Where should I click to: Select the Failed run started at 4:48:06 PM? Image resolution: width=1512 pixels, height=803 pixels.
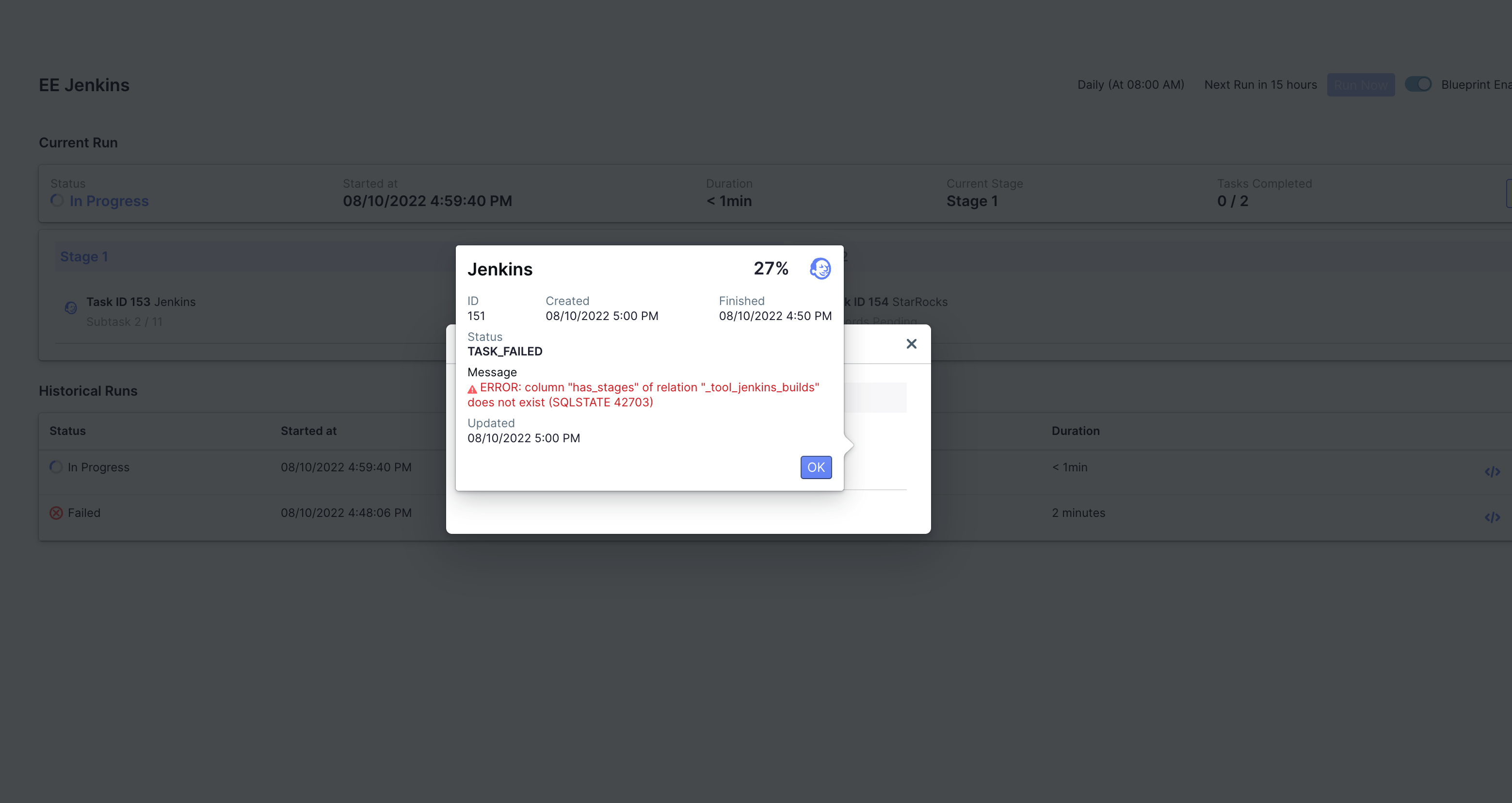point(346,513)
